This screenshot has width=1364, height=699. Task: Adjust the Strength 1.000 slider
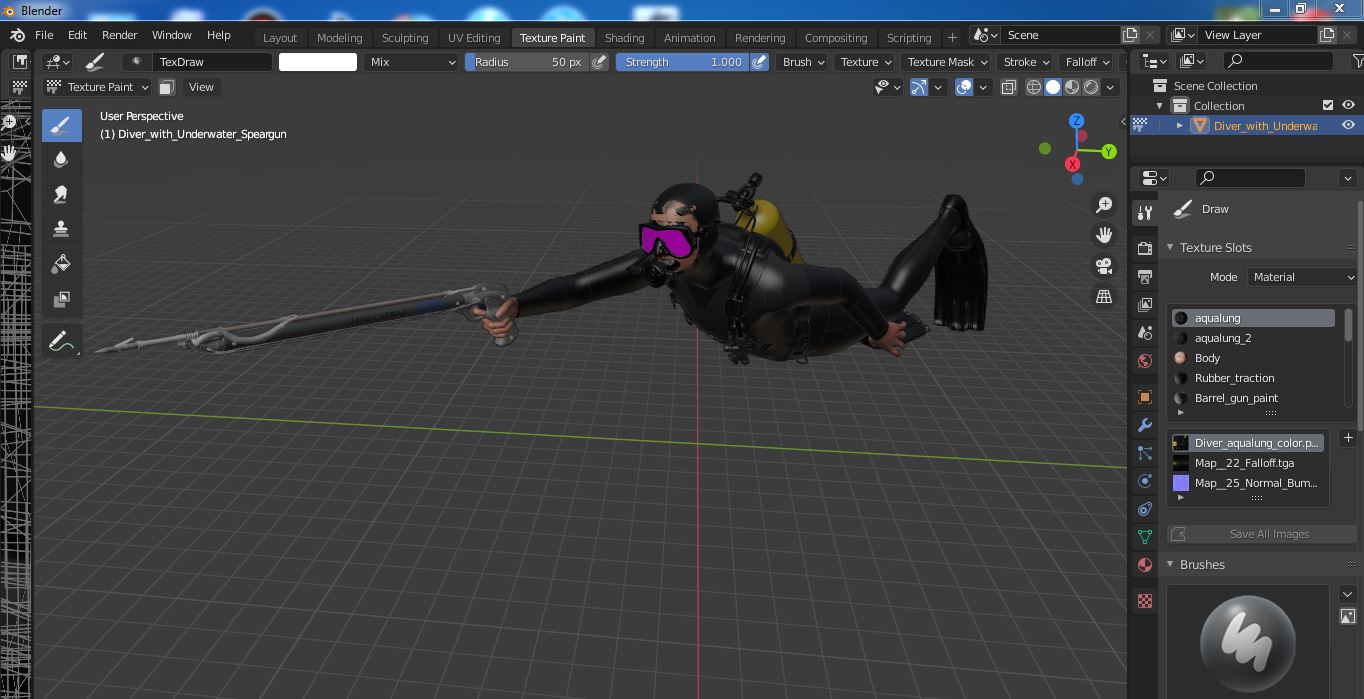683,62
